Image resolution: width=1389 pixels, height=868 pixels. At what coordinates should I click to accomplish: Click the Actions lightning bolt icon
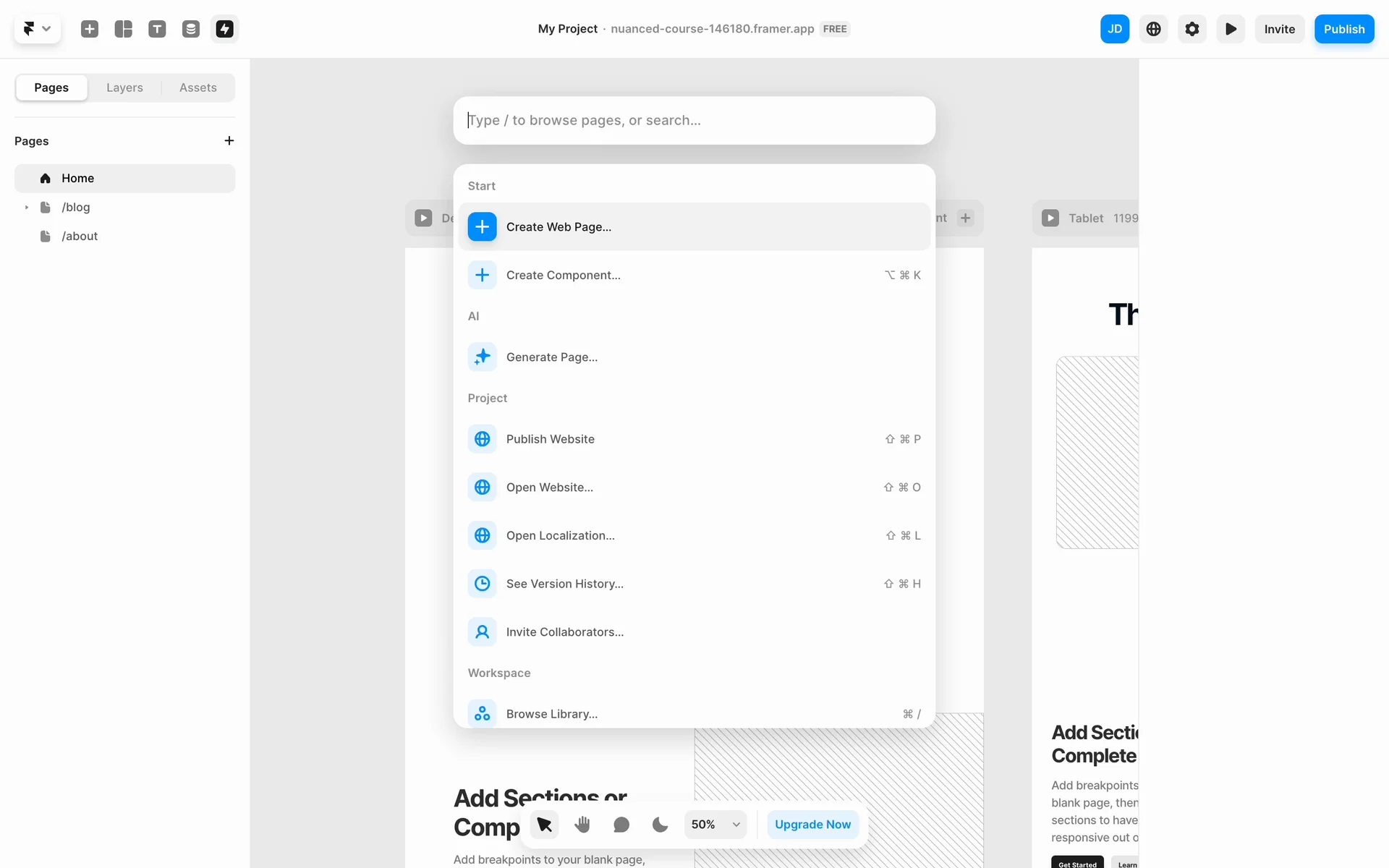[x=225, y=29]
